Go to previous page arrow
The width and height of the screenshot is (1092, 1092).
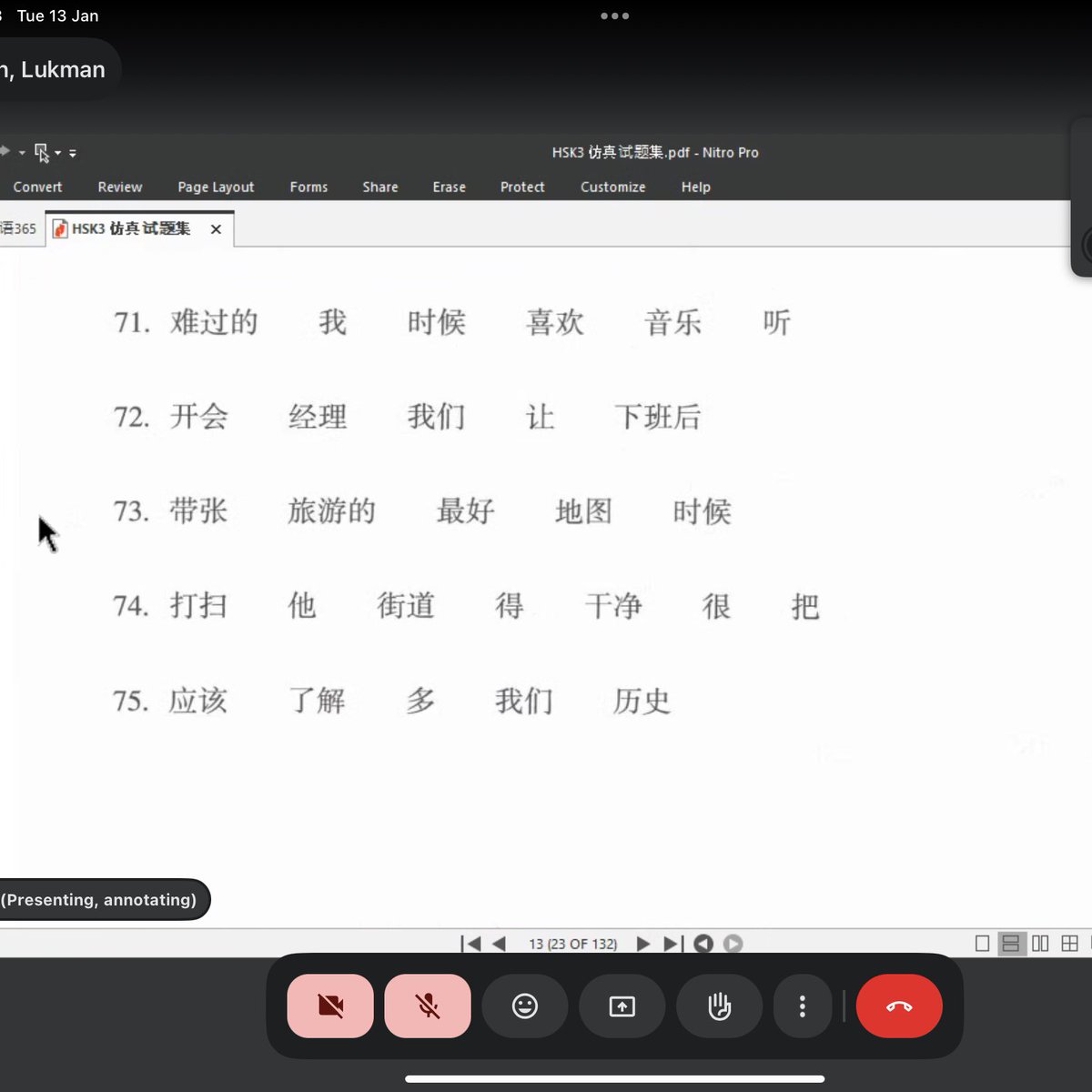click(499, 944)
